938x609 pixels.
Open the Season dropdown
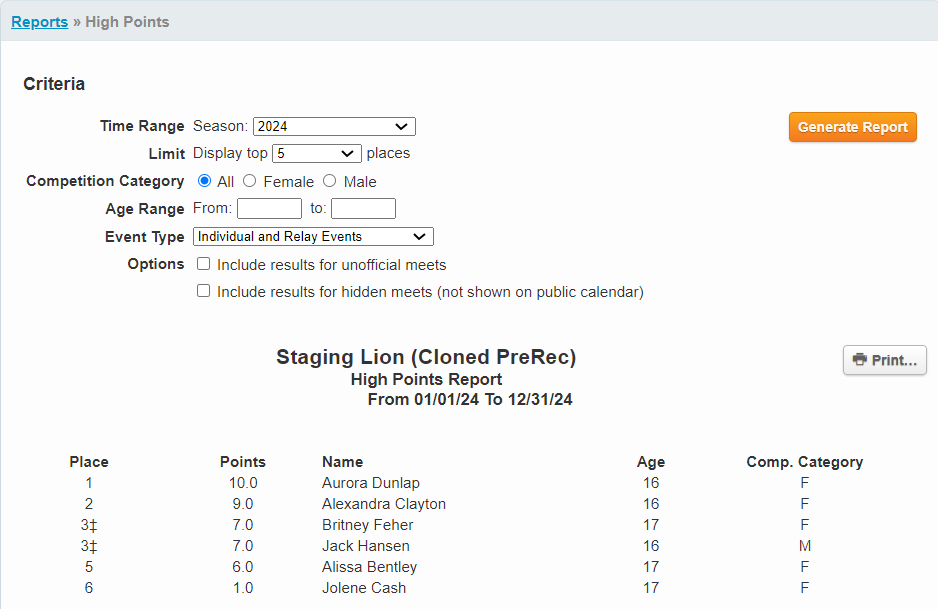(x=333, y=126)
